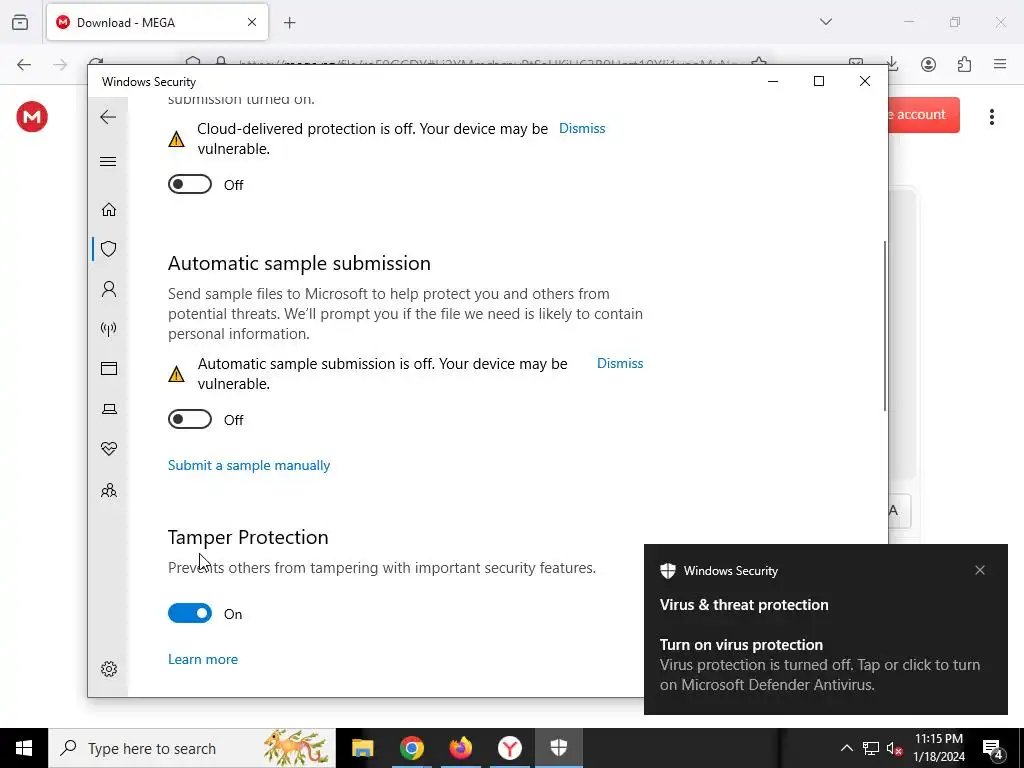Open the Windows Start menu

[24, 748]
